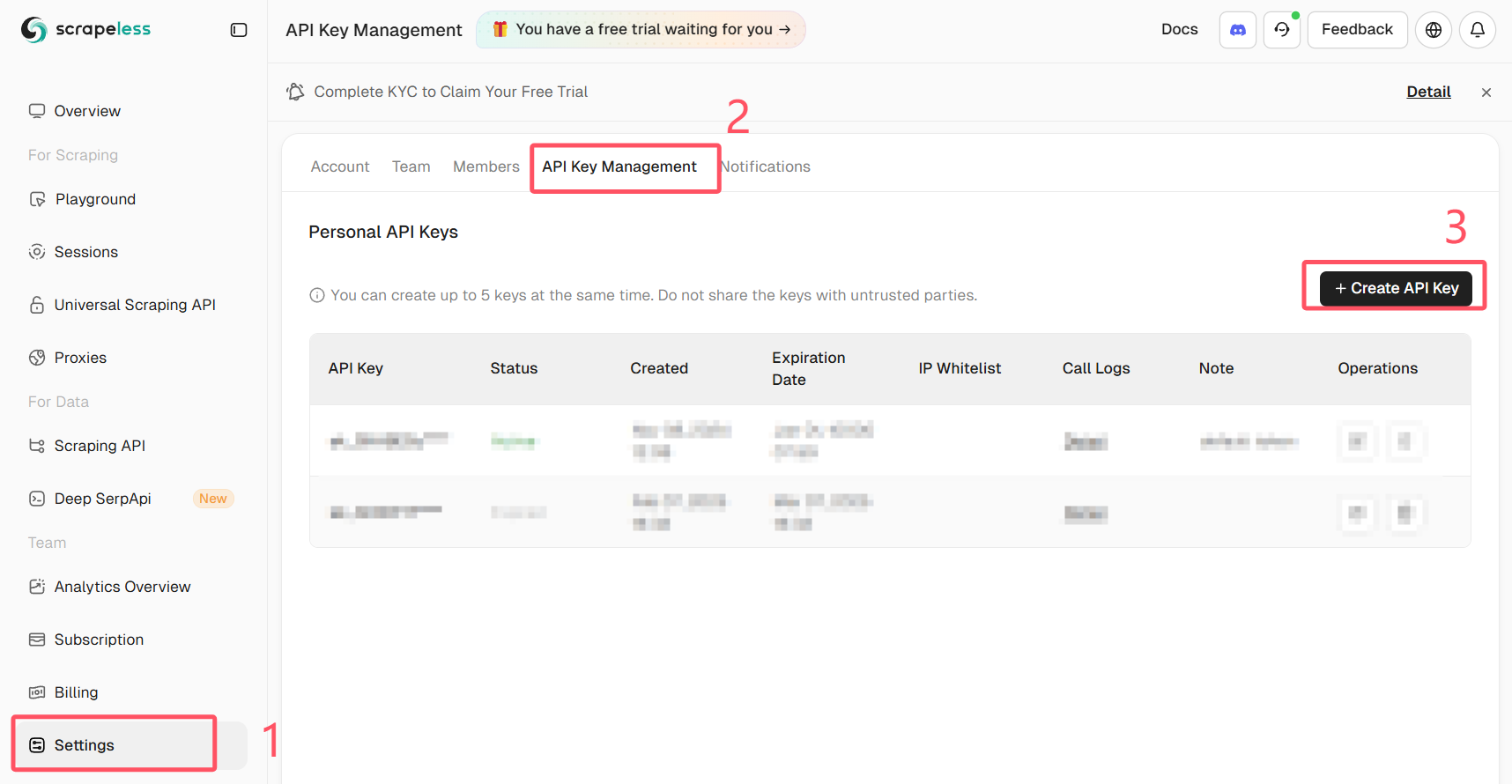Switch to the Account tab
Screen dimensions: 1512x784
coord(340,166)
